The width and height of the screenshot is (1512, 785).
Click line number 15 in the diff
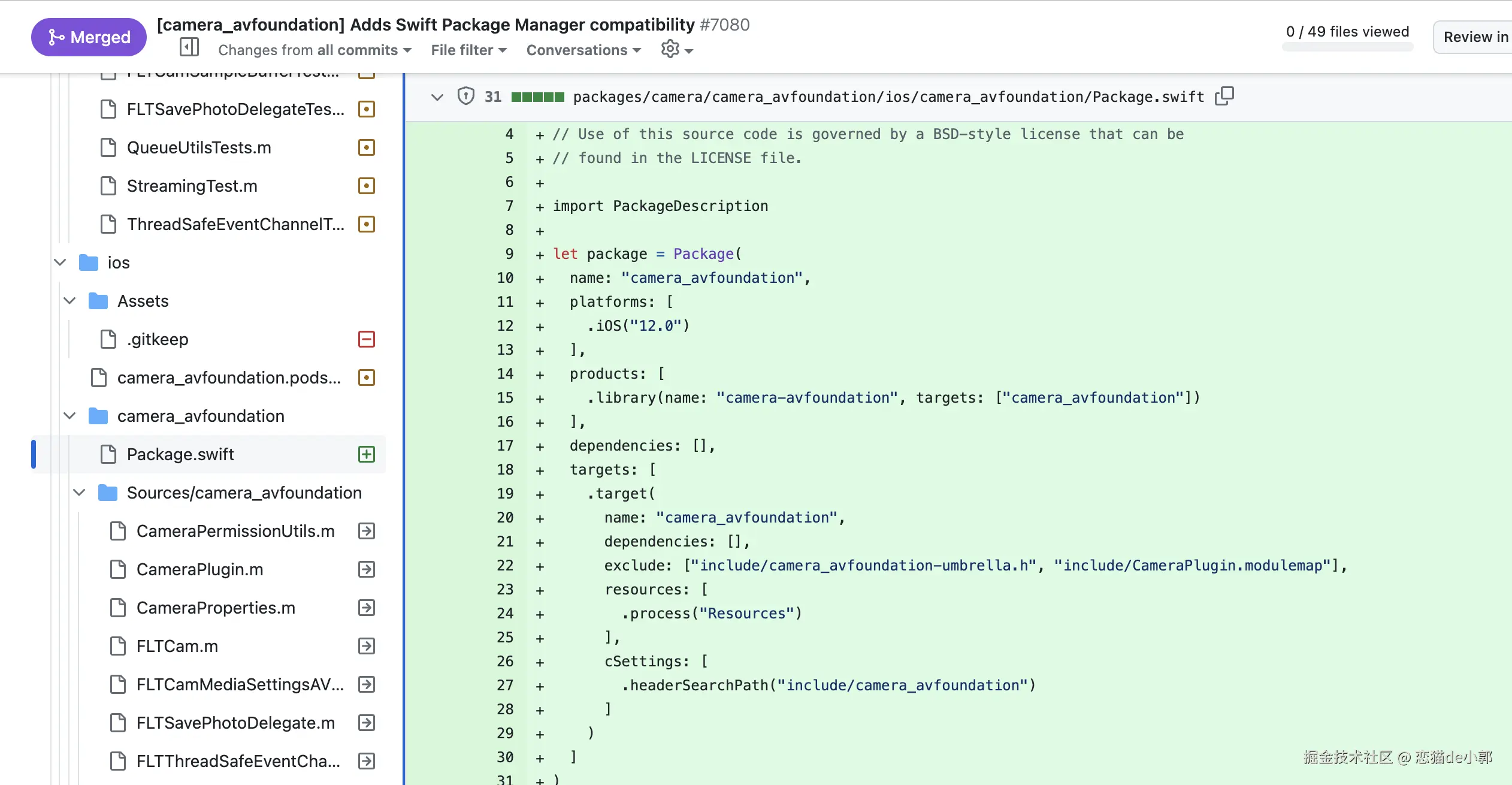click(504, 398)
